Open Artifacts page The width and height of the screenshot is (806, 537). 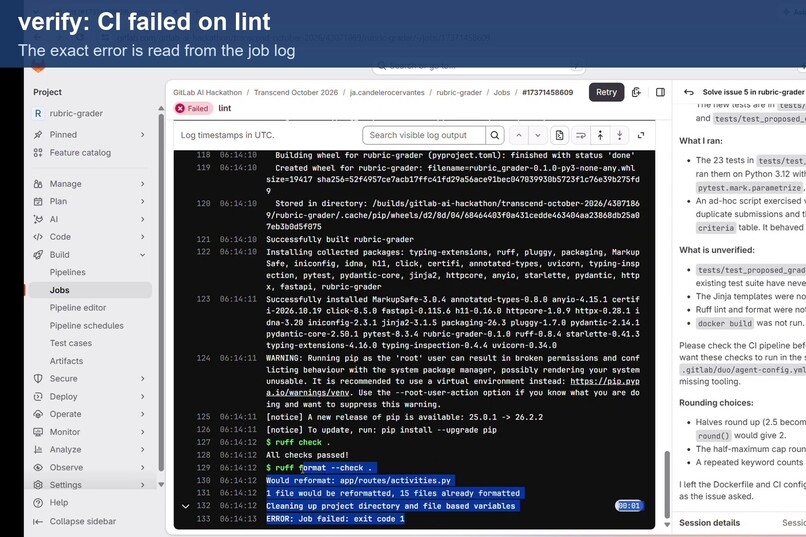click(66, 361)
